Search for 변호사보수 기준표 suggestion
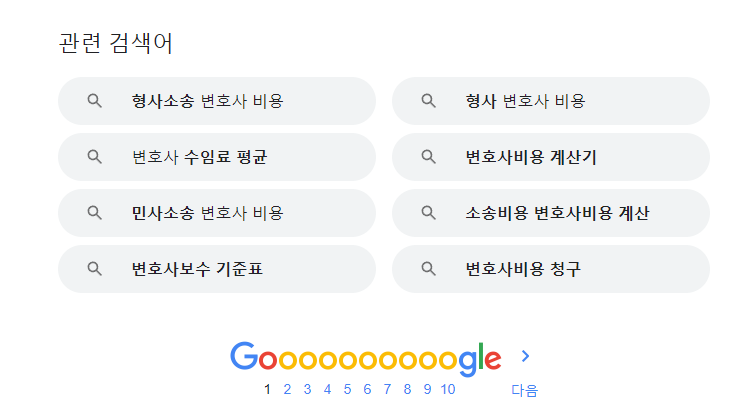 203,269
